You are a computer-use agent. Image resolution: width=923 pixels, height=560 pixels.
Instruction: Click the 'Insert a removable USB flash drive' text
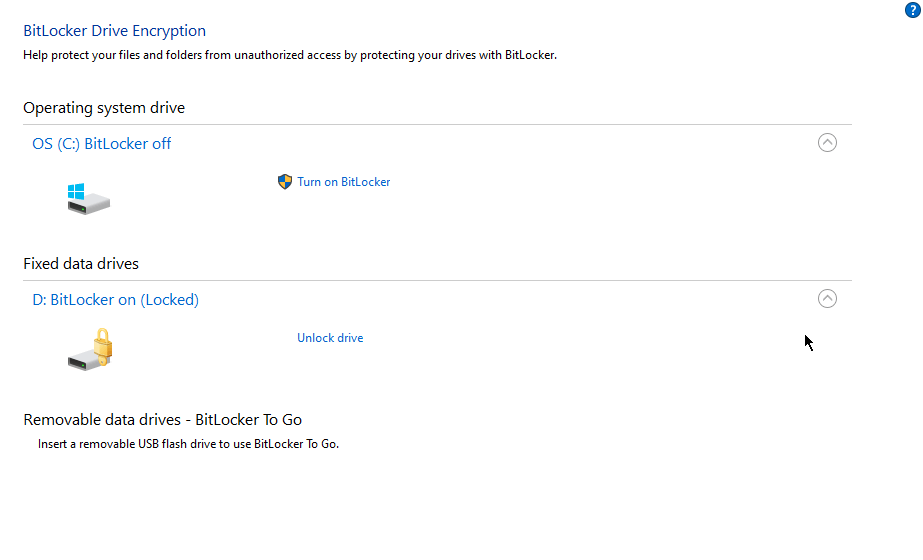(x=188, y=444)
